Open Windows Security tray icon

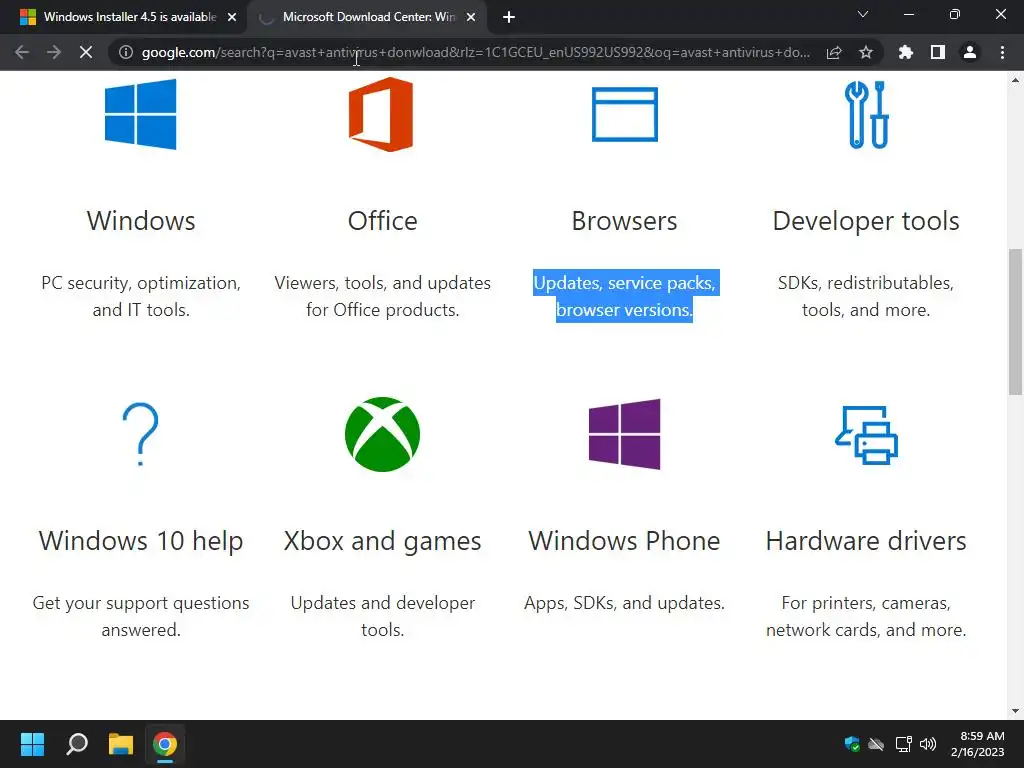click(852, 744)
